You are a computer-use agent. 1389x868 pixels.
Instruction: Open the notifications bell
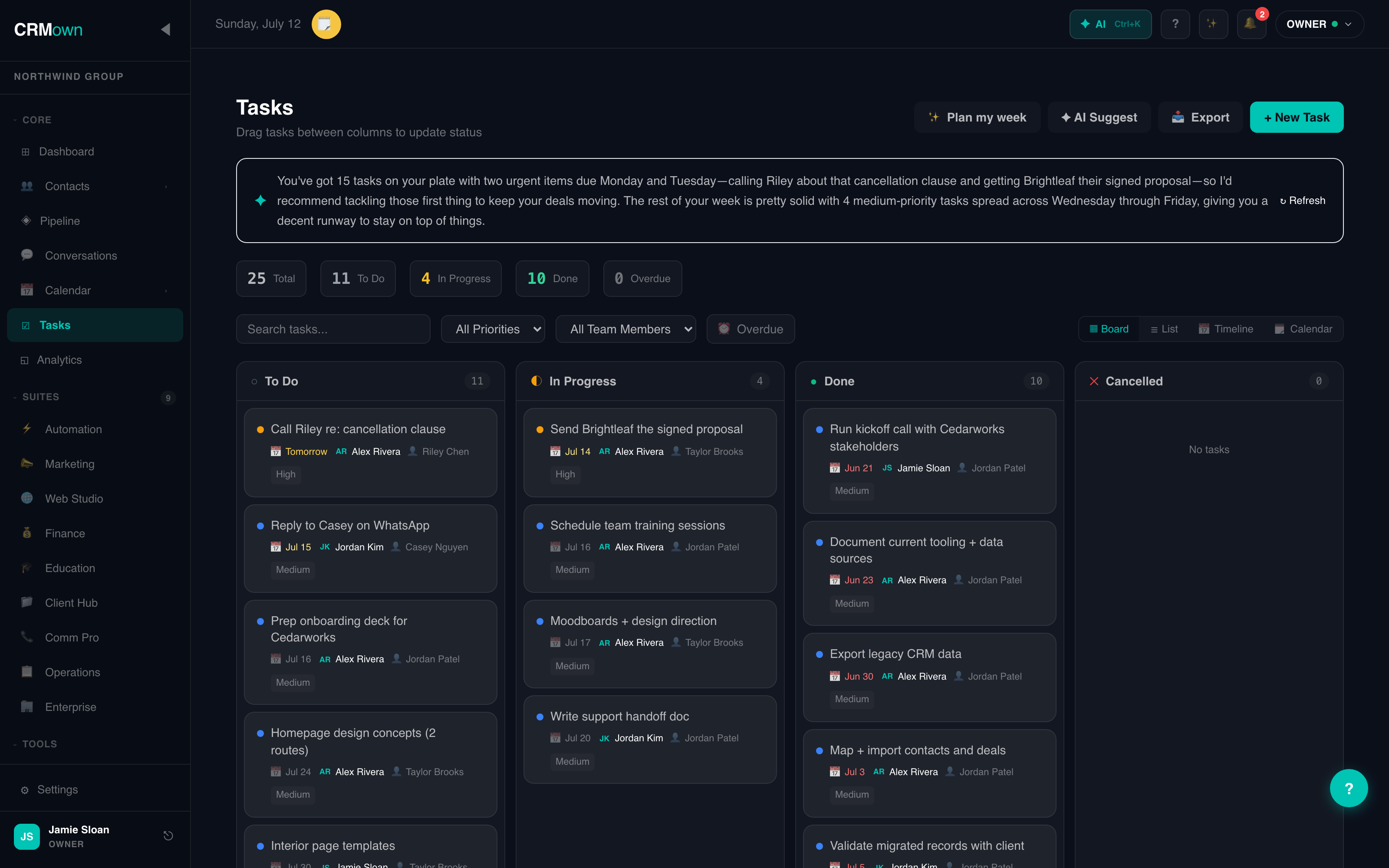point(1251,24)
